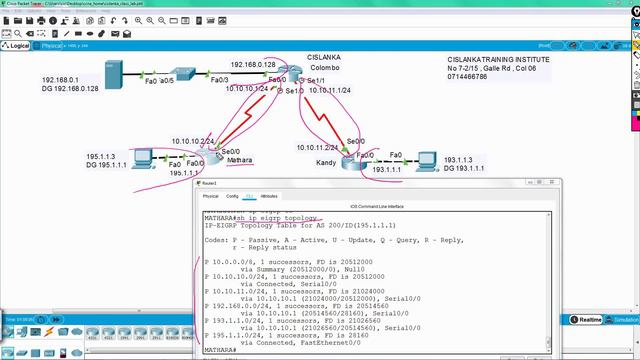Pick the draw Line tool
This screenshot has width=640, height=360.
pos(67,33)
